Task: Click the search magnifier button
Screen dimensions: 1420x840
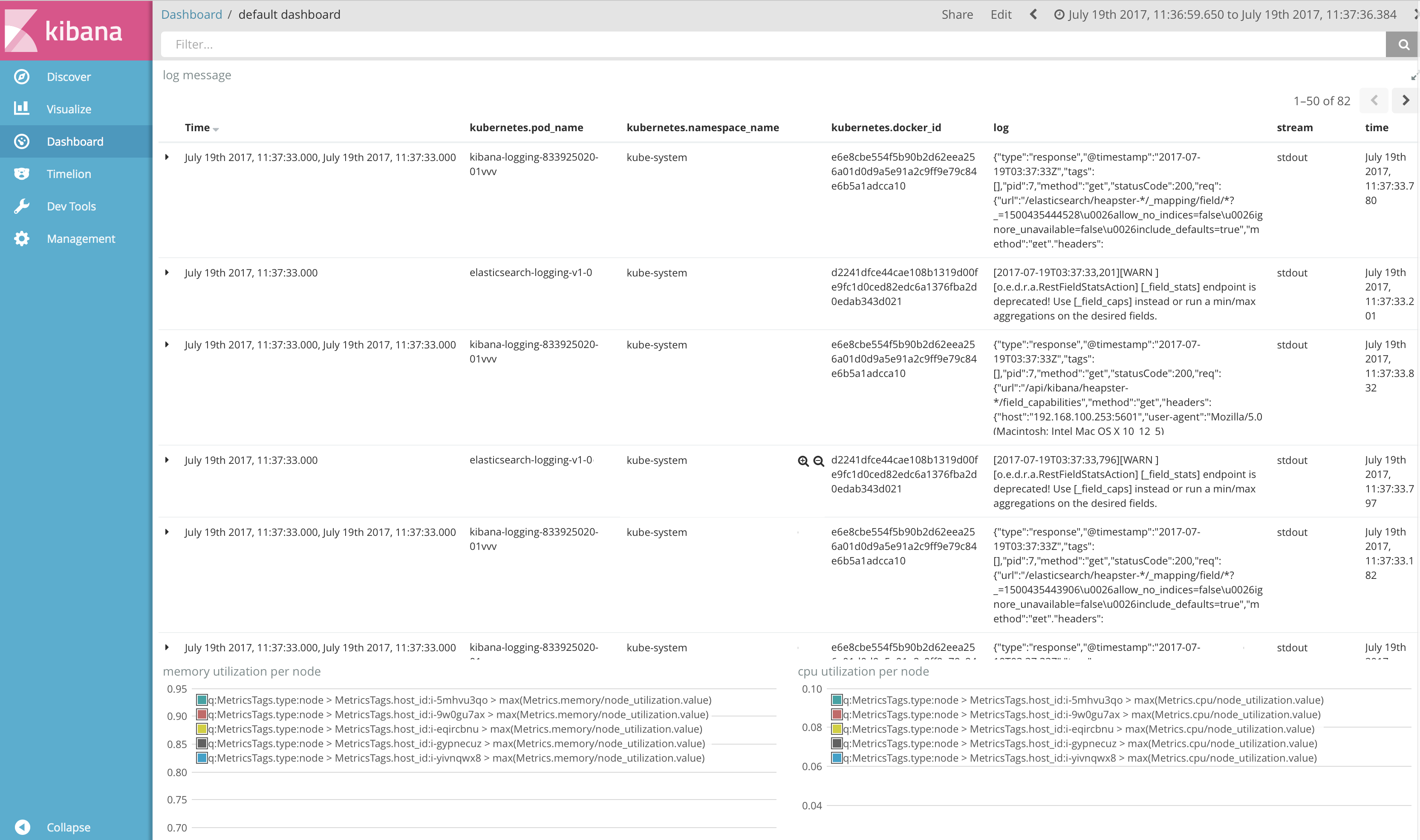Action: (x=1403, y=45)
